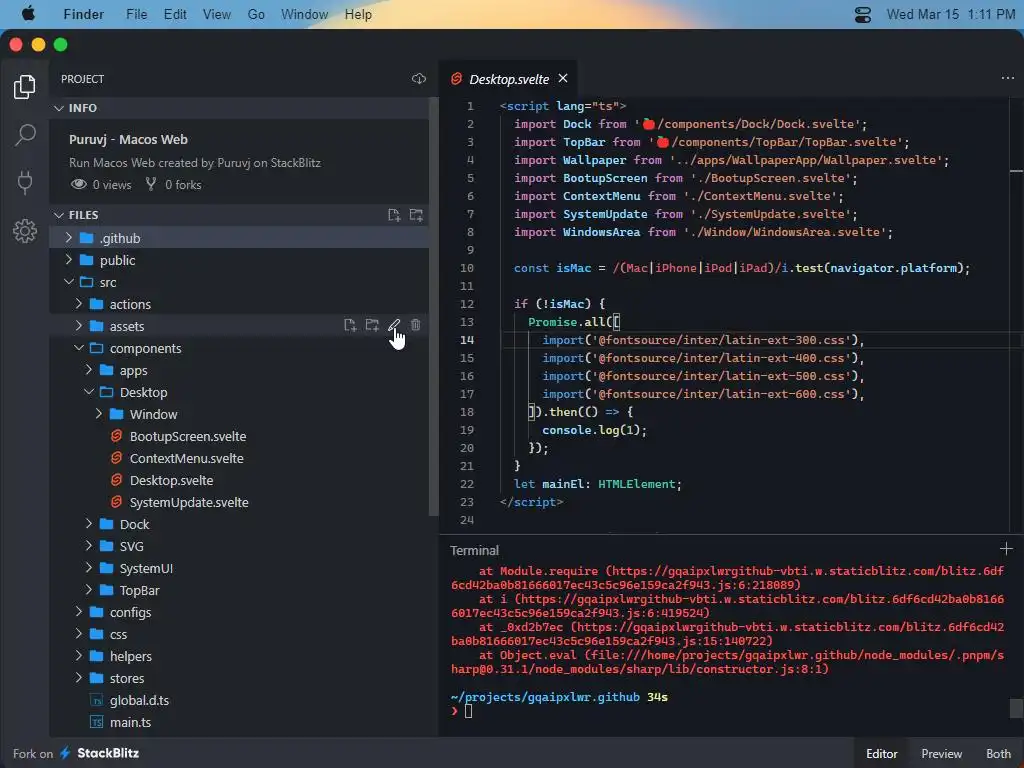Click delete trash icon on assets row
Screen dimensions: 1024x768
pyautogui.click(x=416, y=325)
